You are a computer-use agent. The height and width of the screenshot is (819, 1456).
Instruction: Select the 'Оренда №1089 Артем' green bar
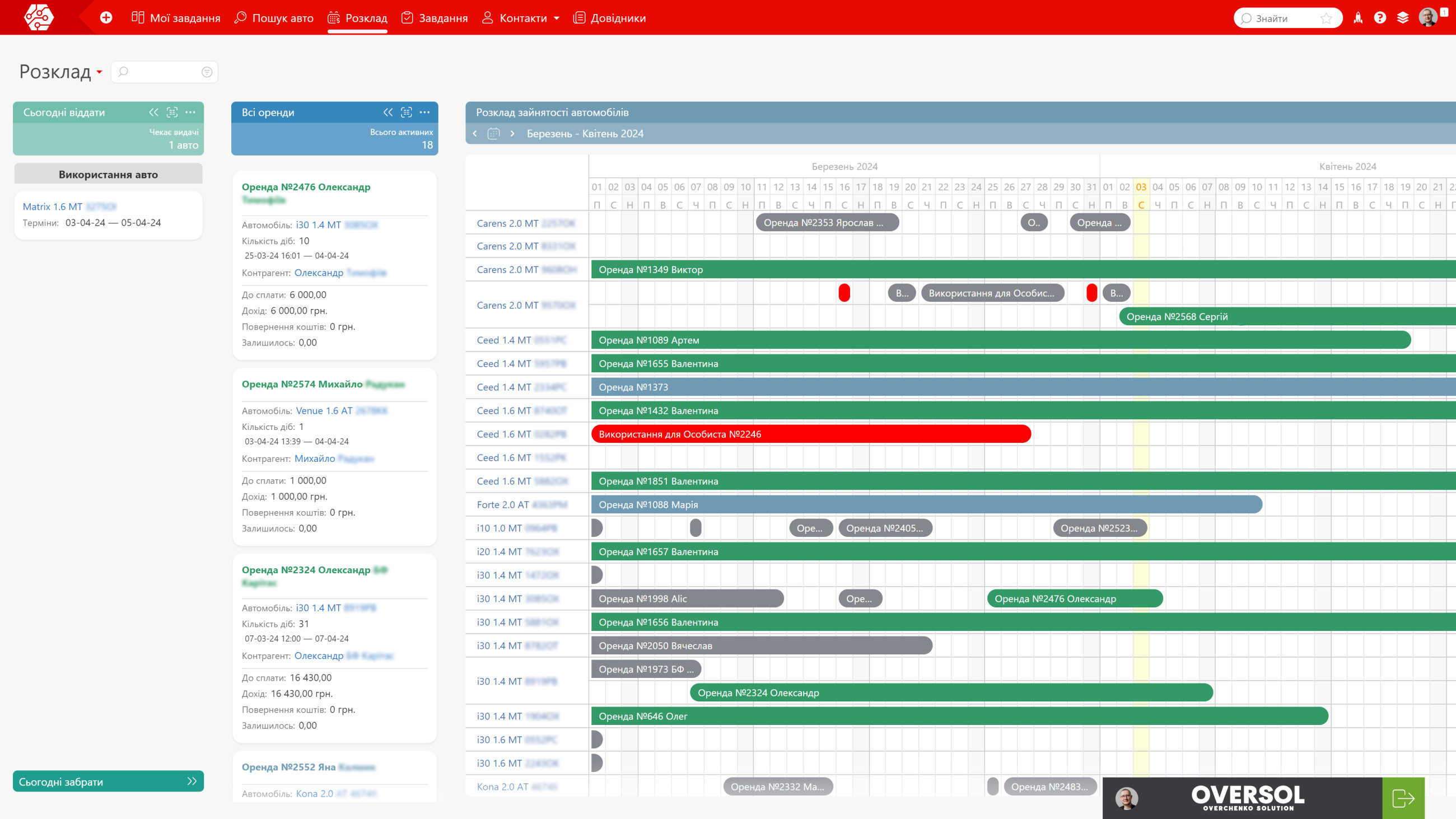point(1001,340)
